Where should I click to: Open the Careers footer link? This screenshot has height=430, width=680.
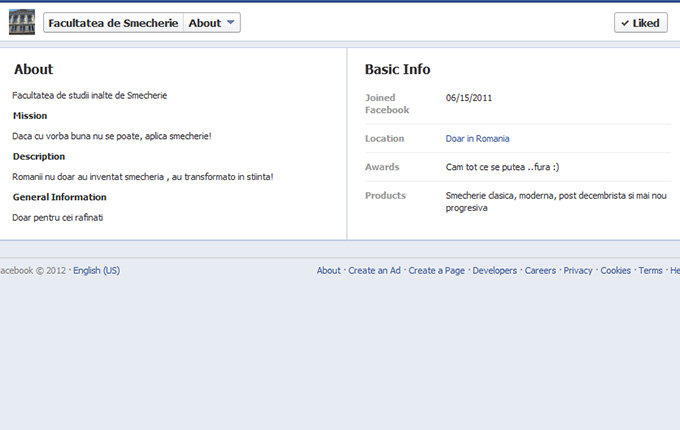pos(540,271)
